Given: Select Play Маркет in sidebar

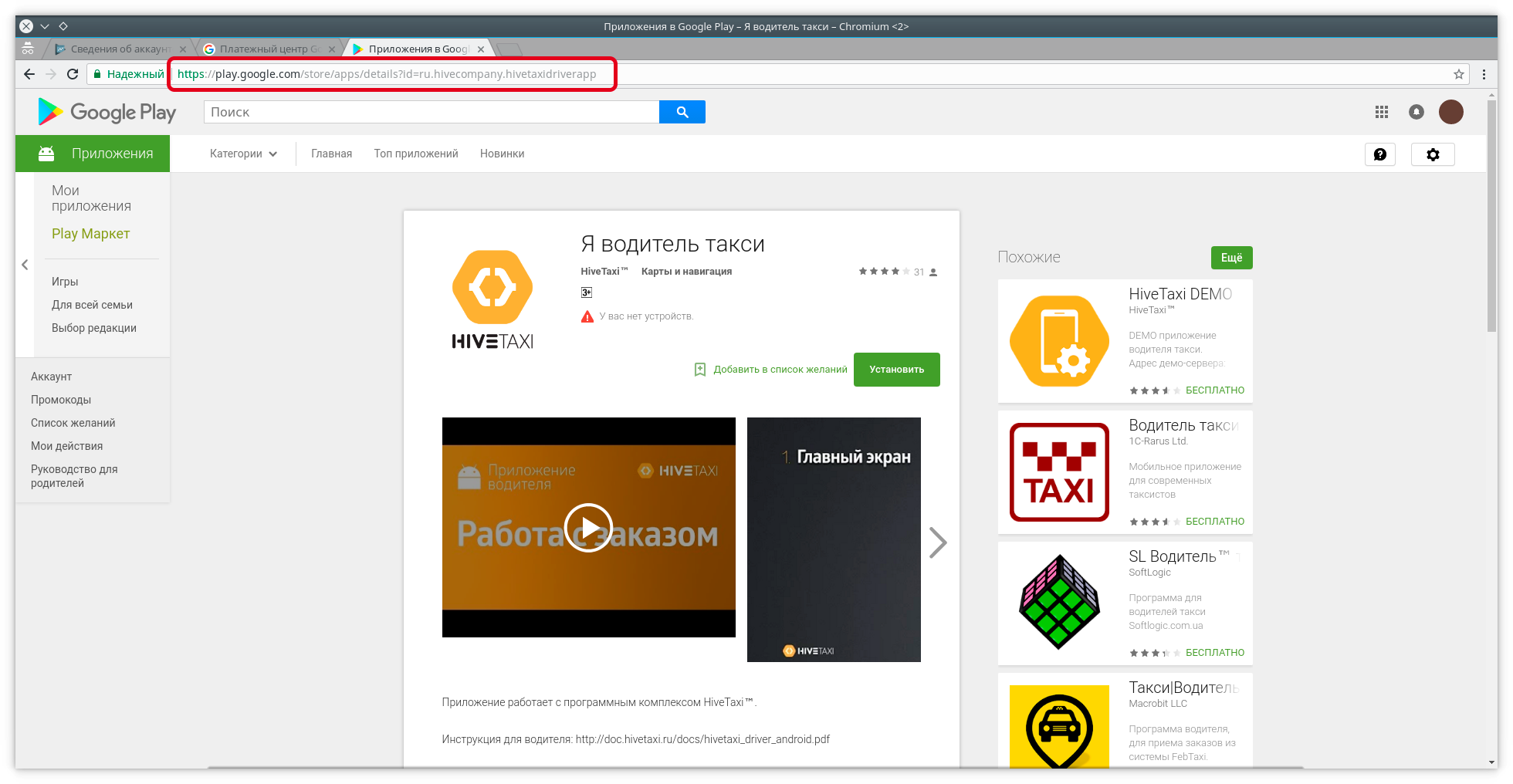Looking at the screenshot, I should (x=90, y=234).
